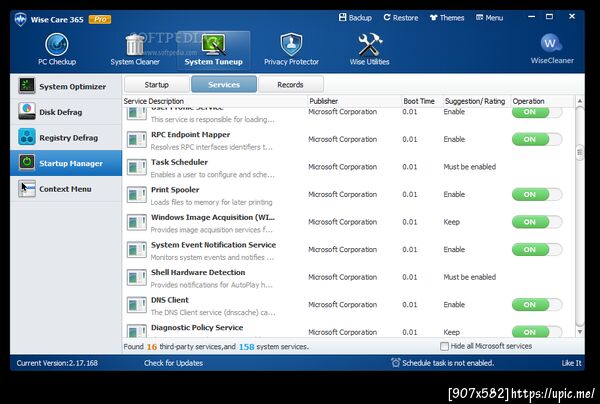Open Context Menu from the sidebar
Screen dimensions: 600x404
click(66, 189)
